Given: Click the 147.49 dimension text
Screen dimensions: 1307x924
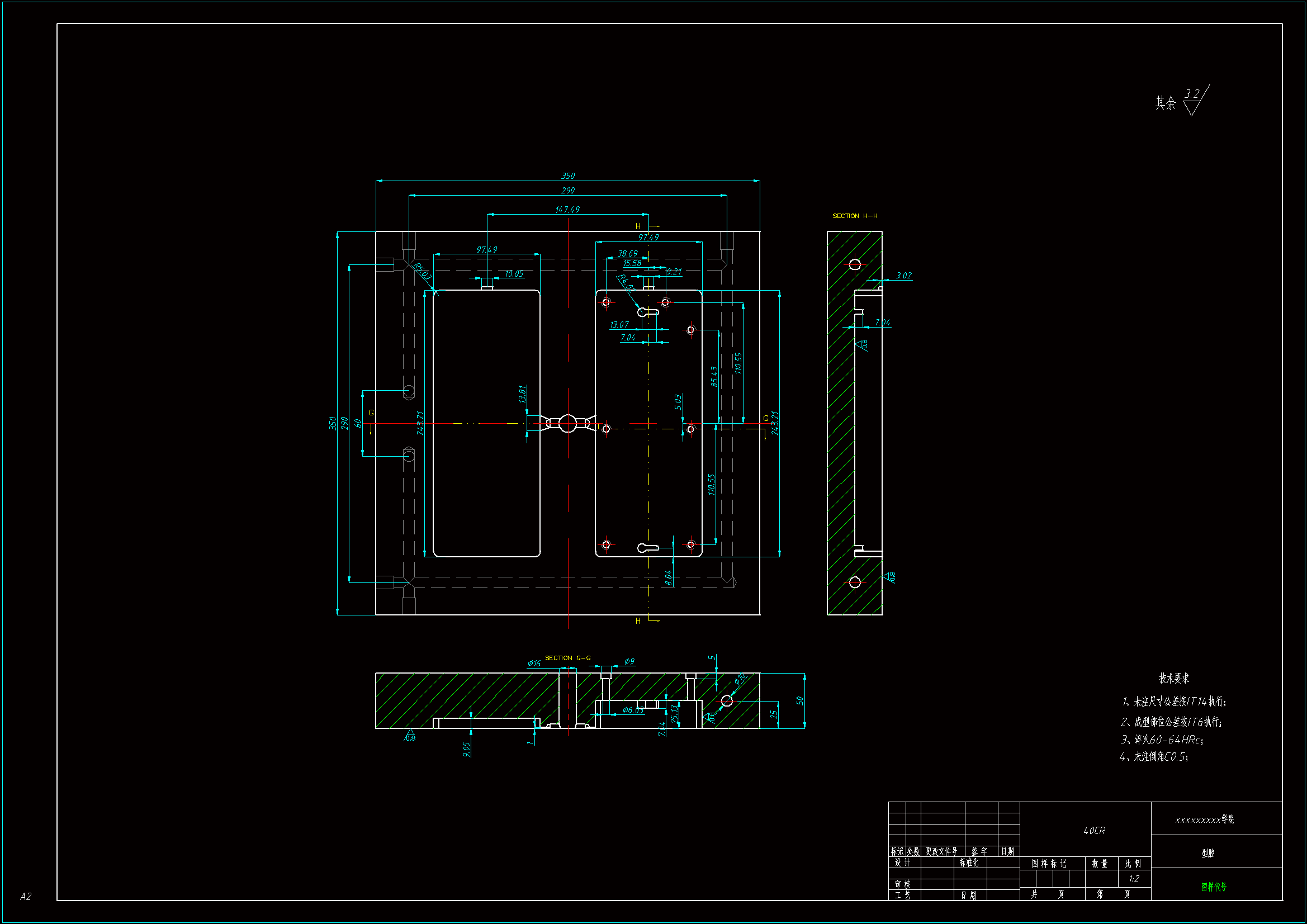Looking at the screenshot, I should tap(567, 210).
